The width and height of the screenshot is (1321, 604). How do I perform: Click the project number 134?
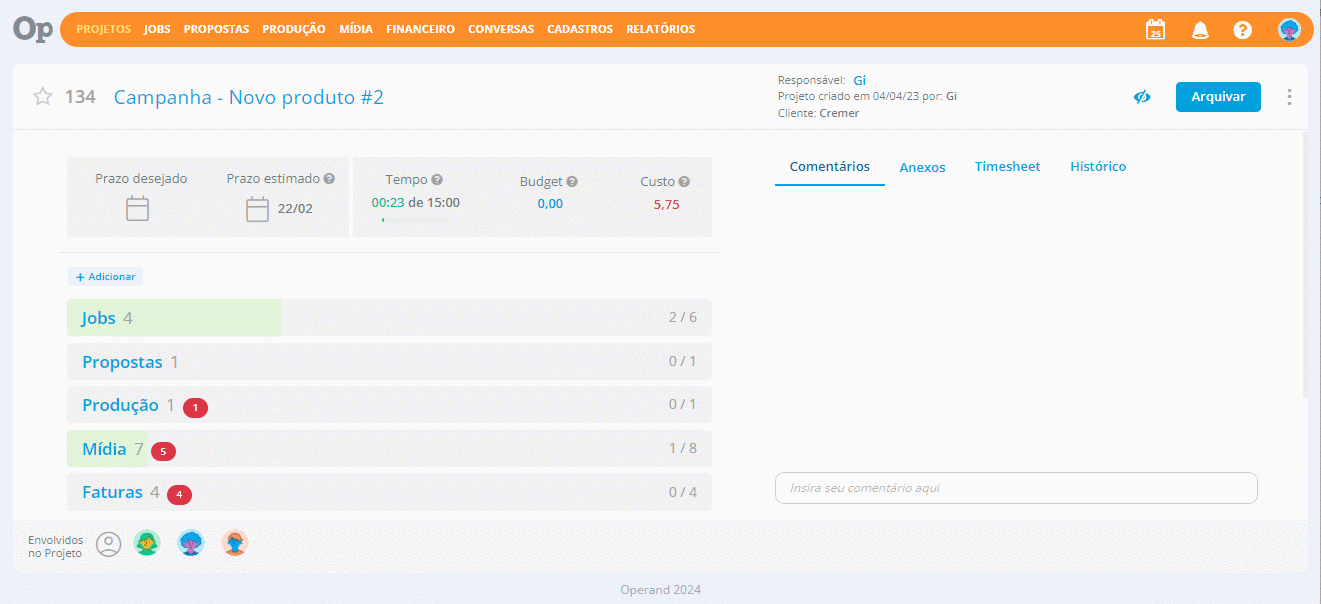coord(80,97)
